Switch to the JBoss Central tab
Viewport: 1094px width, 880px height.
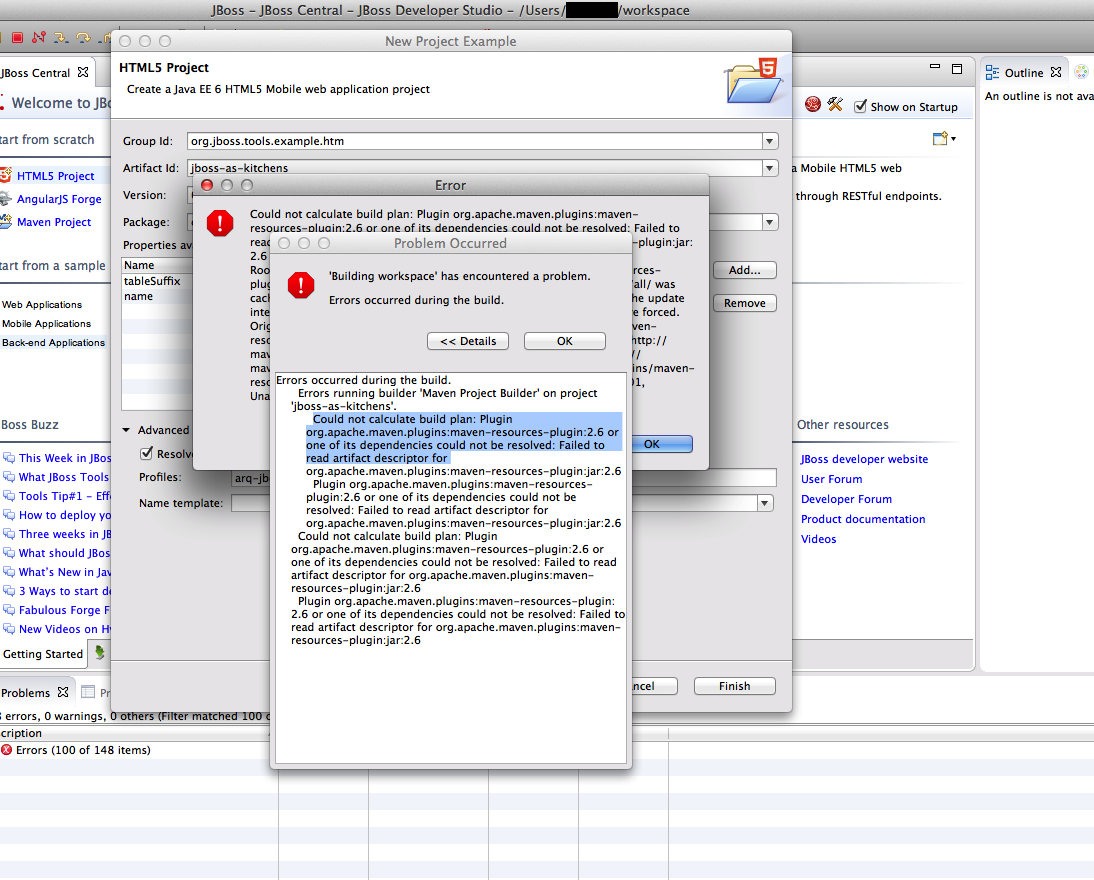36,73
